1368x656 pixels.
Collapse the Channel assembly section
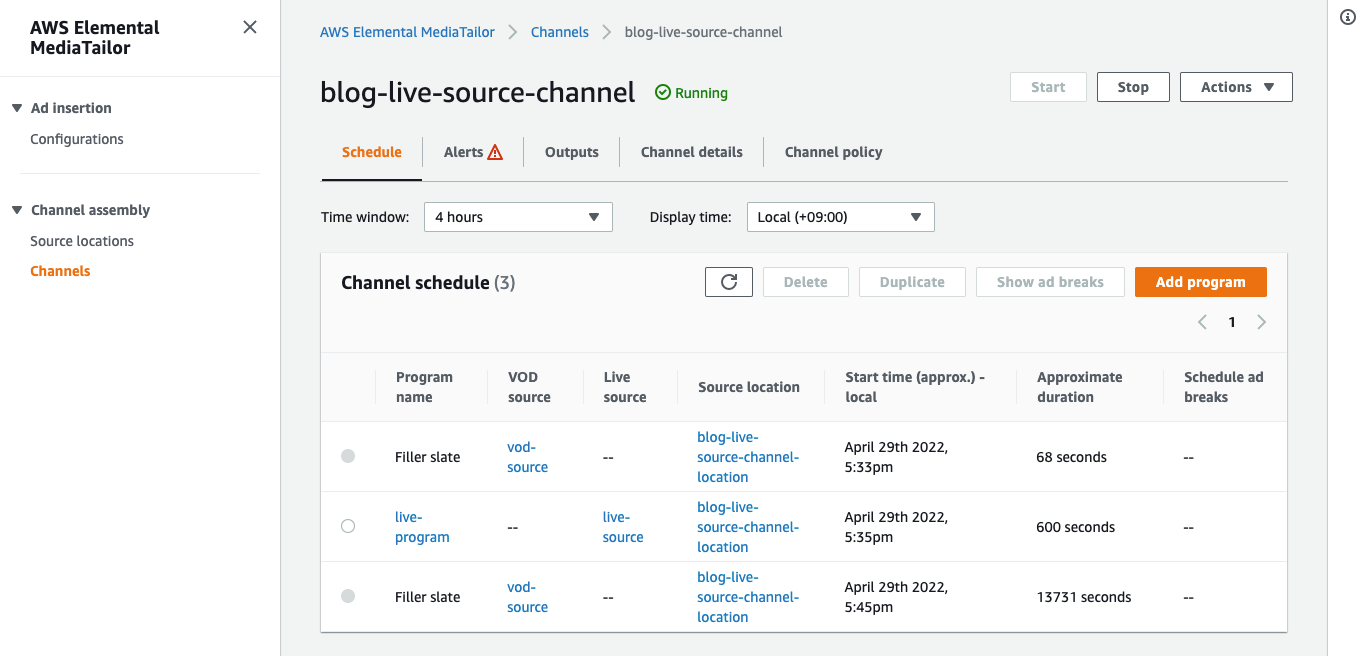pos(16,210)
